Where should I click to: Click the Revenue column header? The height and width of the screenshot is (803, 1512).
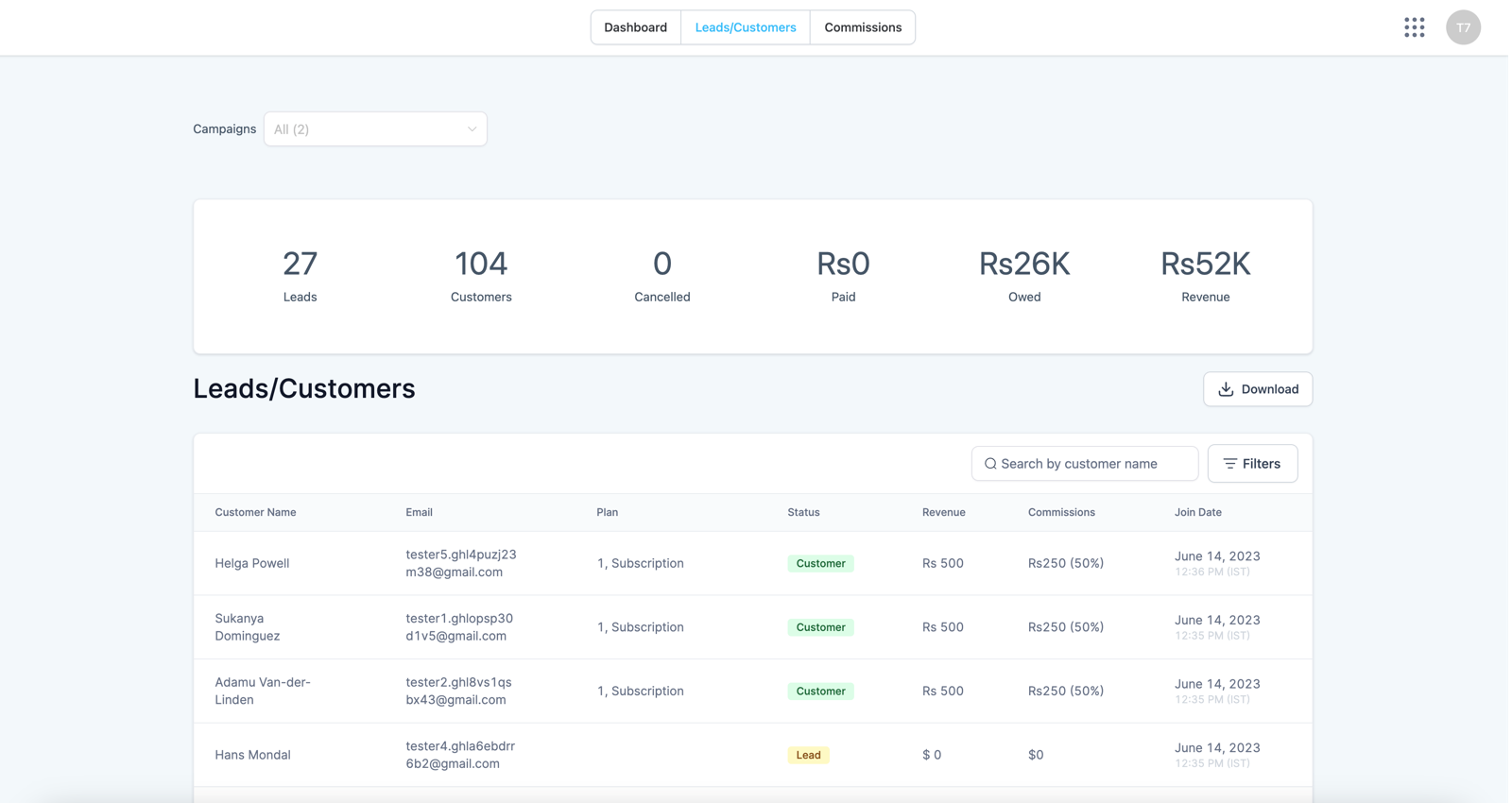[943, 512]
